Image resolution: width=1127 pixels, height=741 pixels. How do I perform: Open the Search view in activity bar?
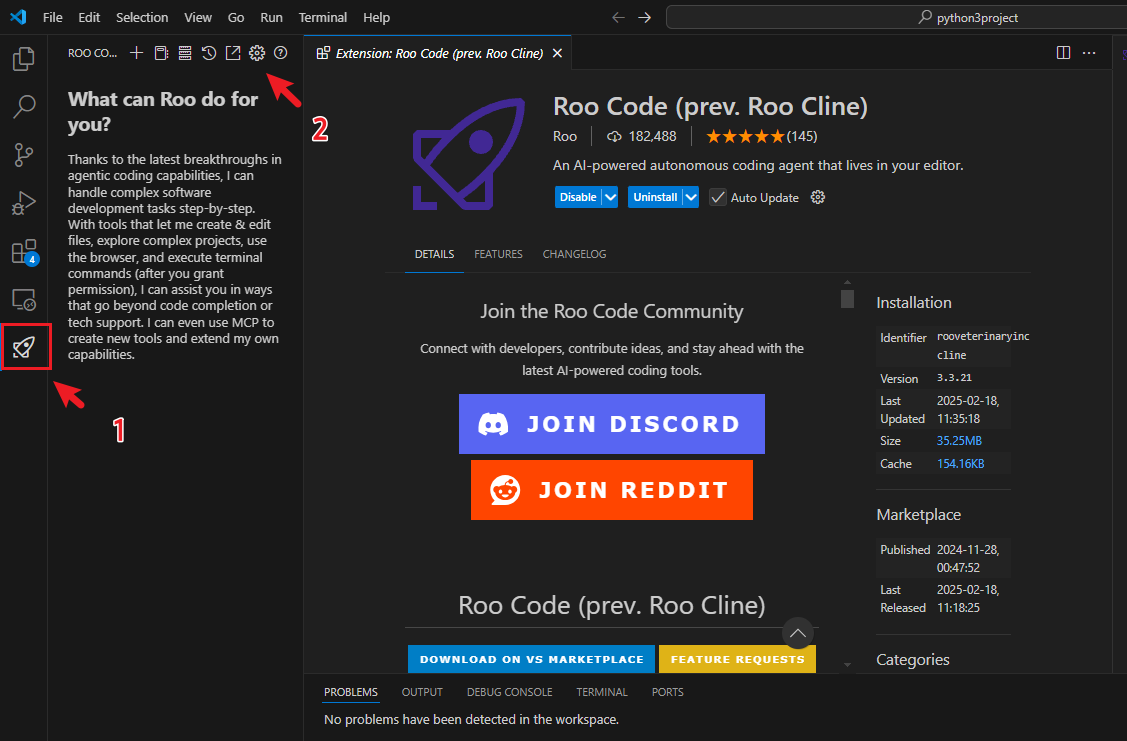24,106
